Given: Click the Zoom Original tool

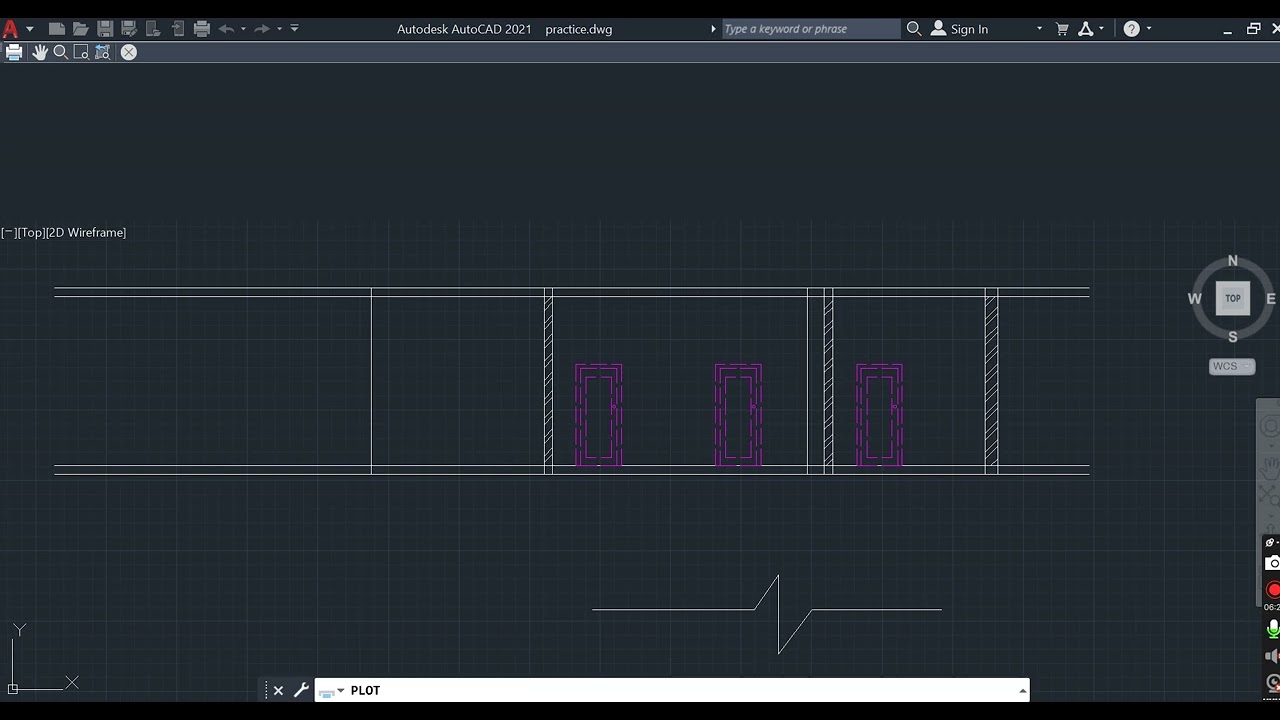Looking at the screenshot, I should point(102,52).
